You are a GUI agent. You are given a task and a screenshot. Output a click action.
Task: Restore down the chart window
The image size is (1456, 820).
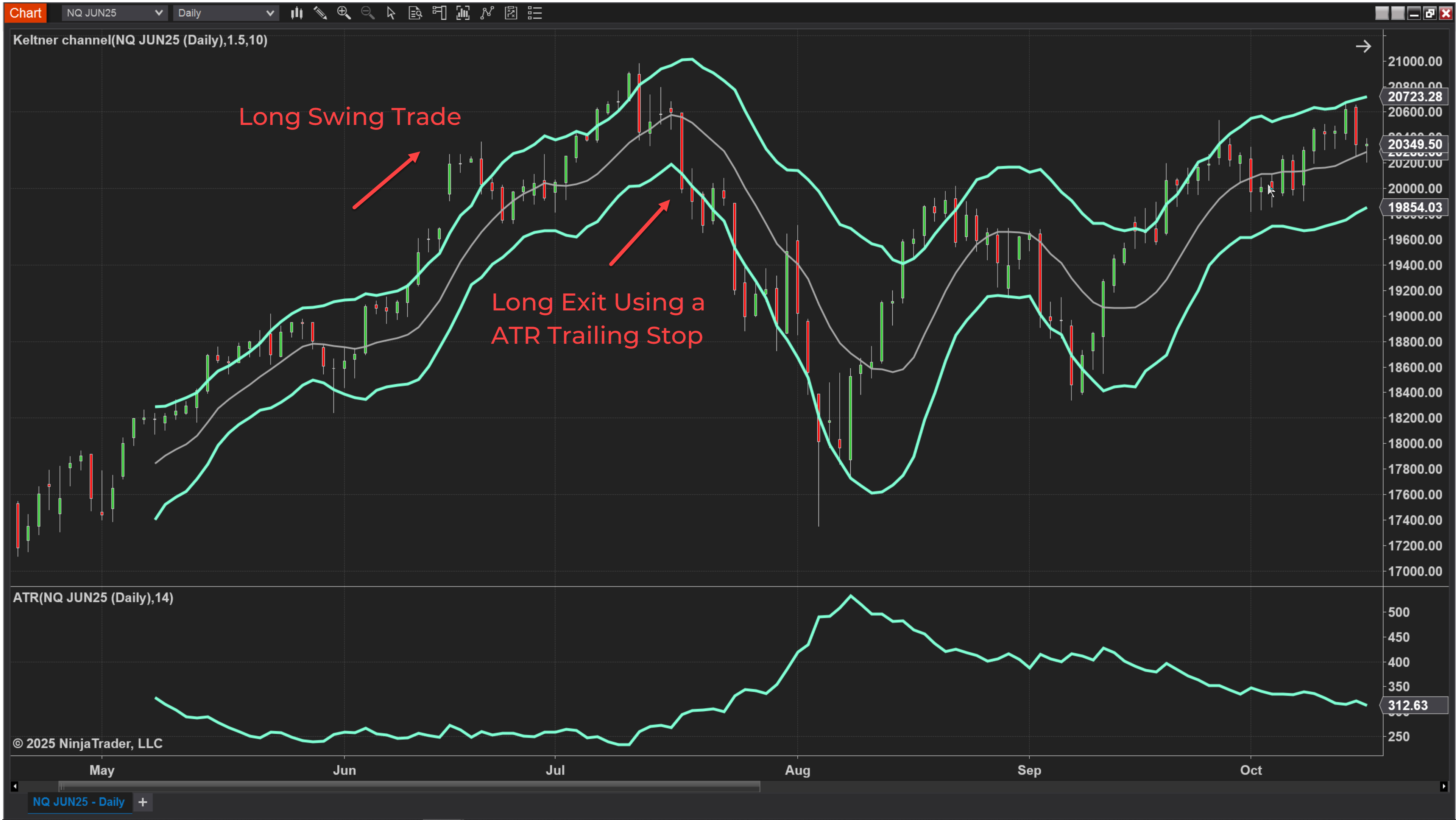click(x=1430, y=13)
